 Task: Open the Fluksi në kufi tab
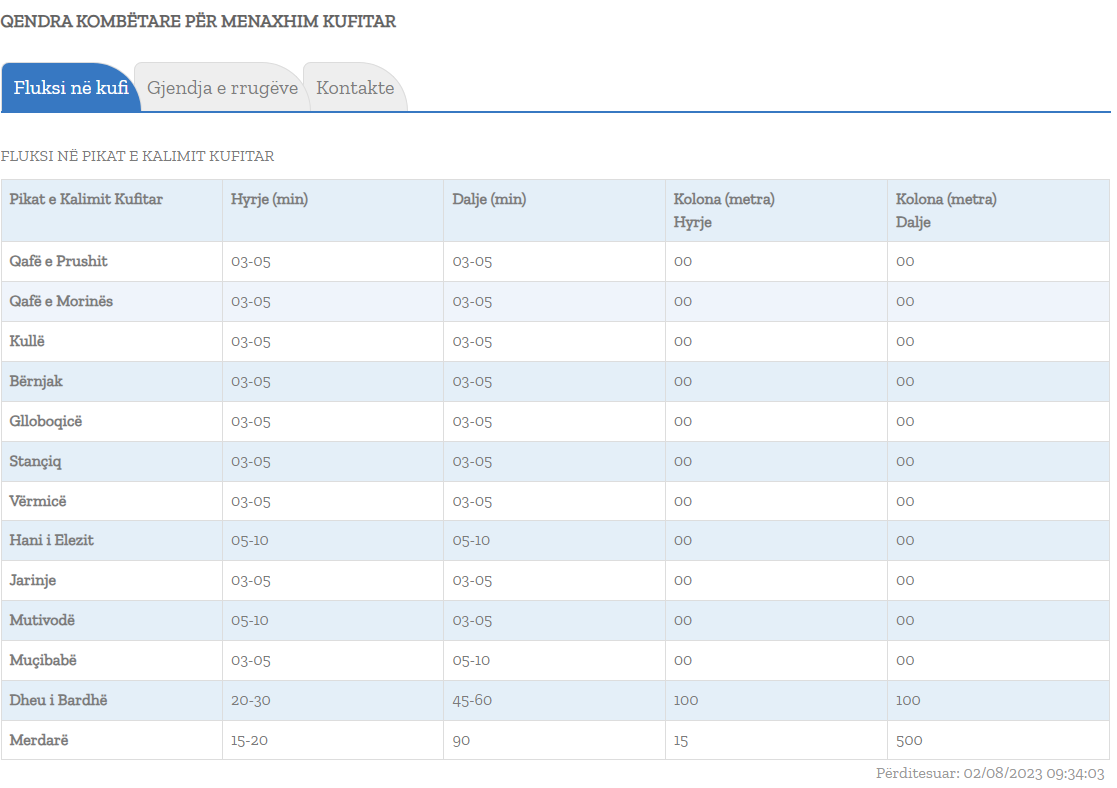[70, 88]
